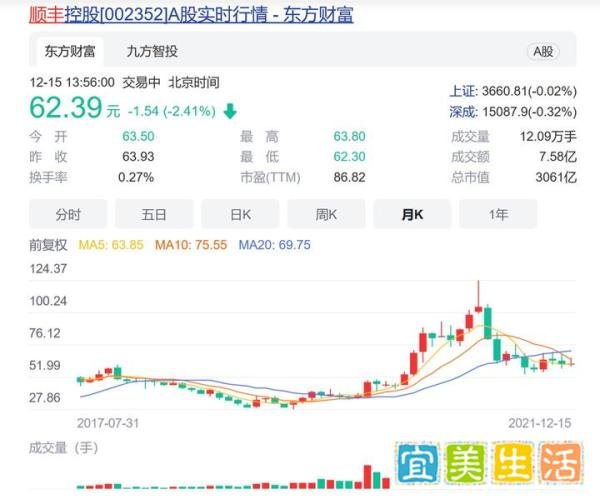Click the 2017-07-31 start date label

pos(108,423)
